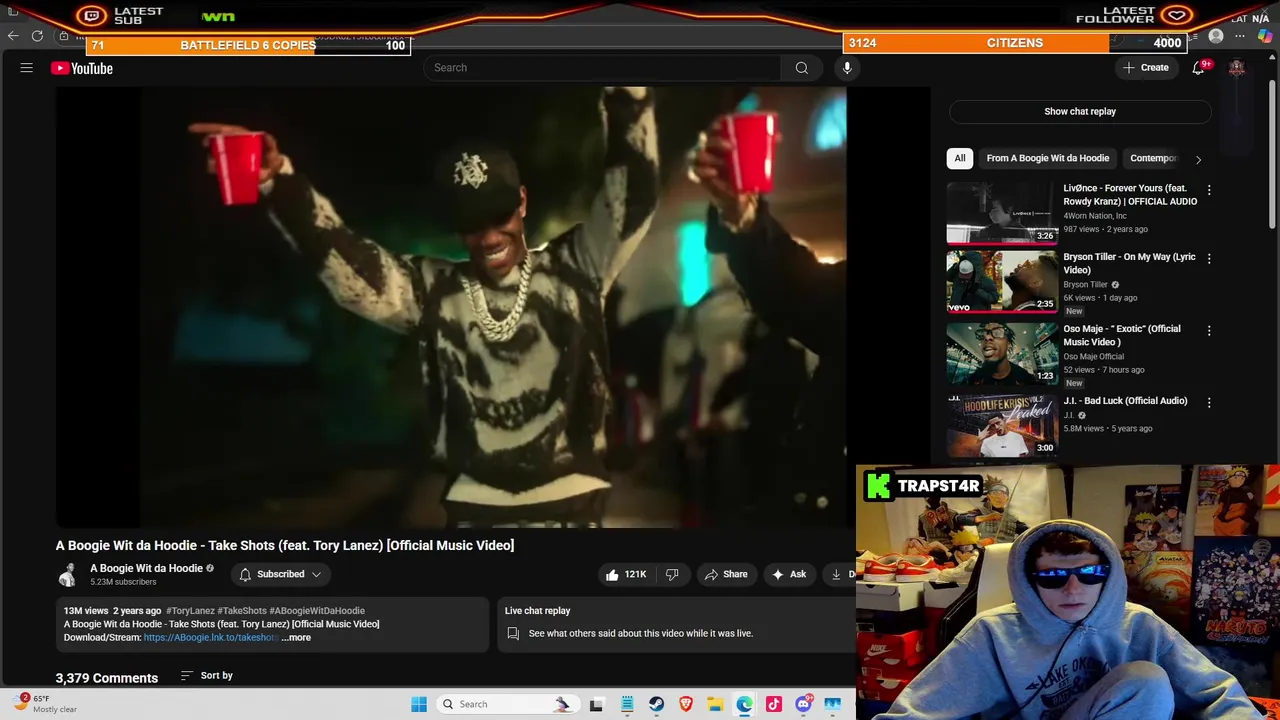Open Bryson Tiller On My Way thumbnail
The image size is (1280, 720).
(1001, 282)
